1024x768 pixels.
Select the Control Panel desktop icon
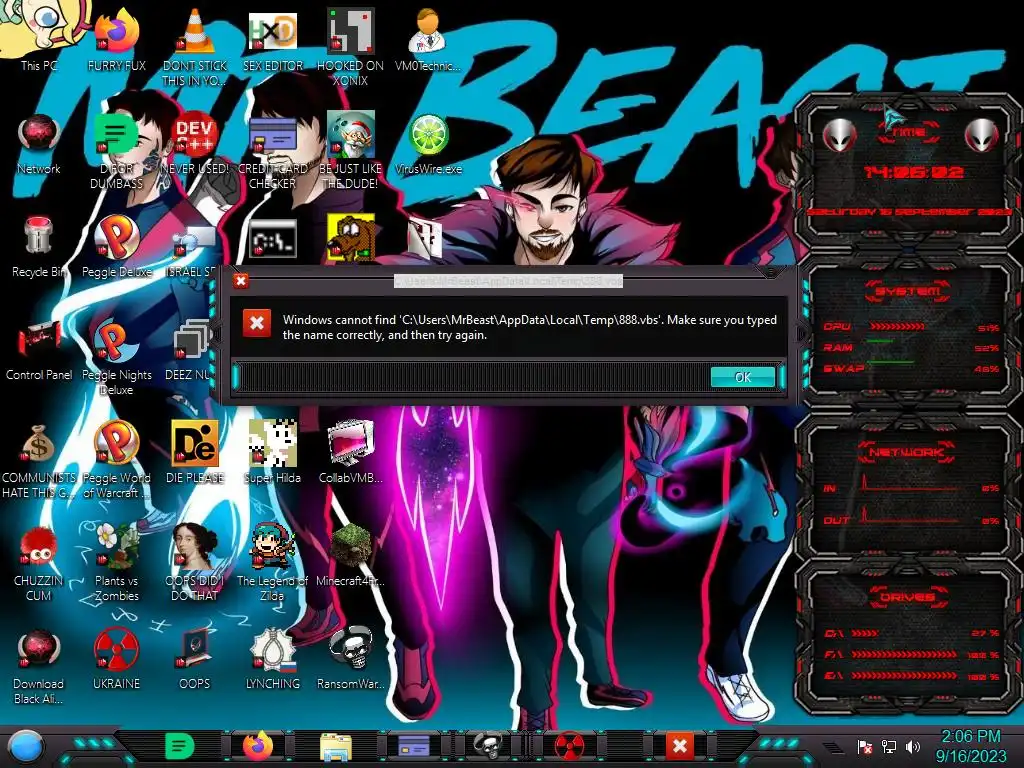(39, 350)
